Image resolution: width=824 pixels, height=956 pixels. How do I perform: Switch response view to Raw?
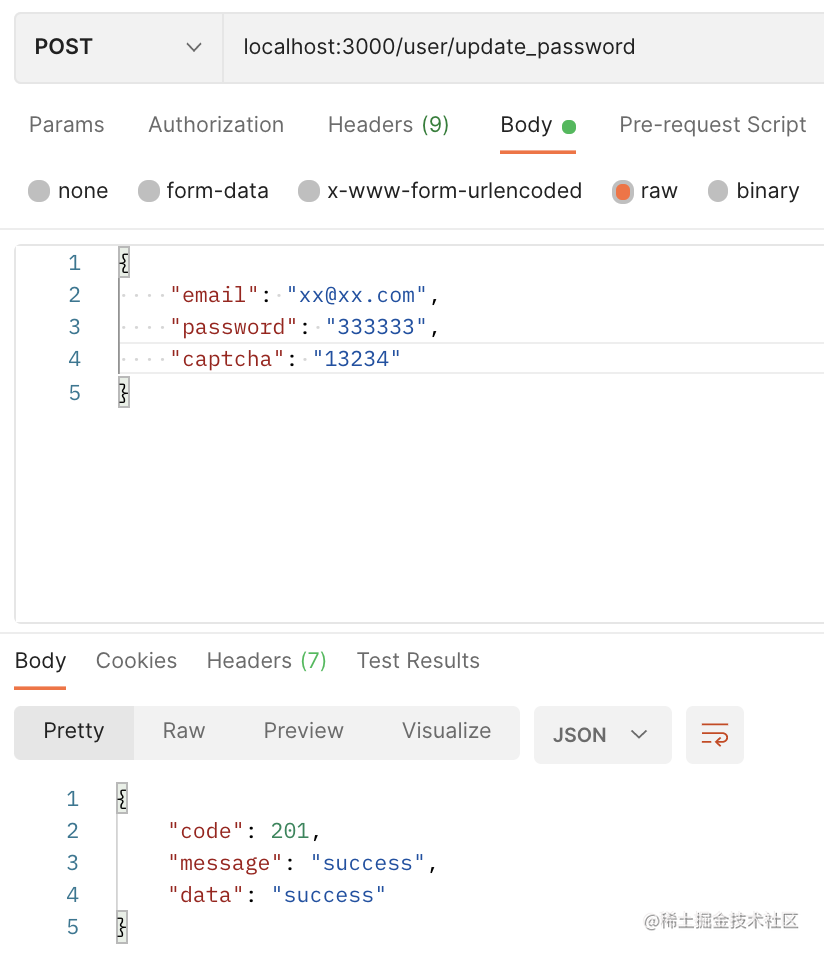(x=184, y=731)
